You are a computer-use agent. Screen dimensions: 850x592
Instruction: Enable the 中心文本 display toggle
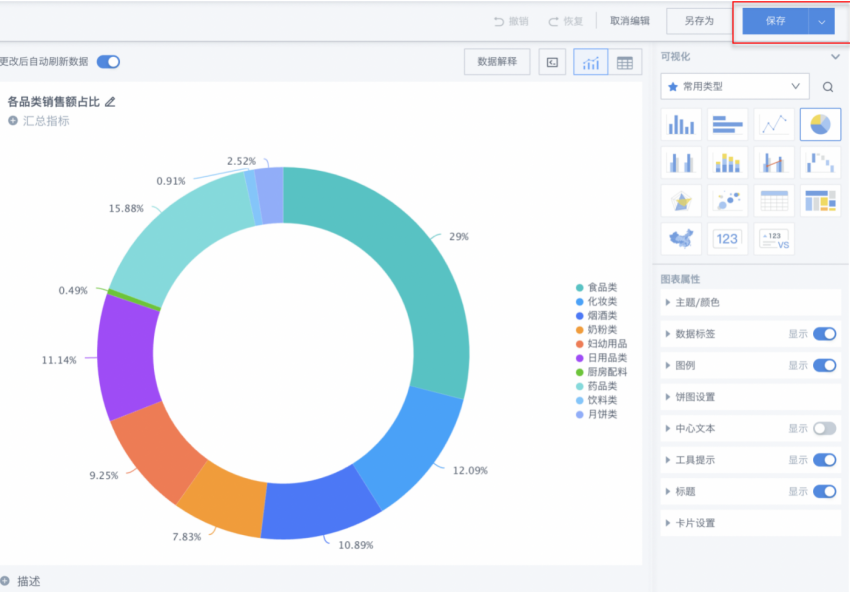tap(824, 428)
